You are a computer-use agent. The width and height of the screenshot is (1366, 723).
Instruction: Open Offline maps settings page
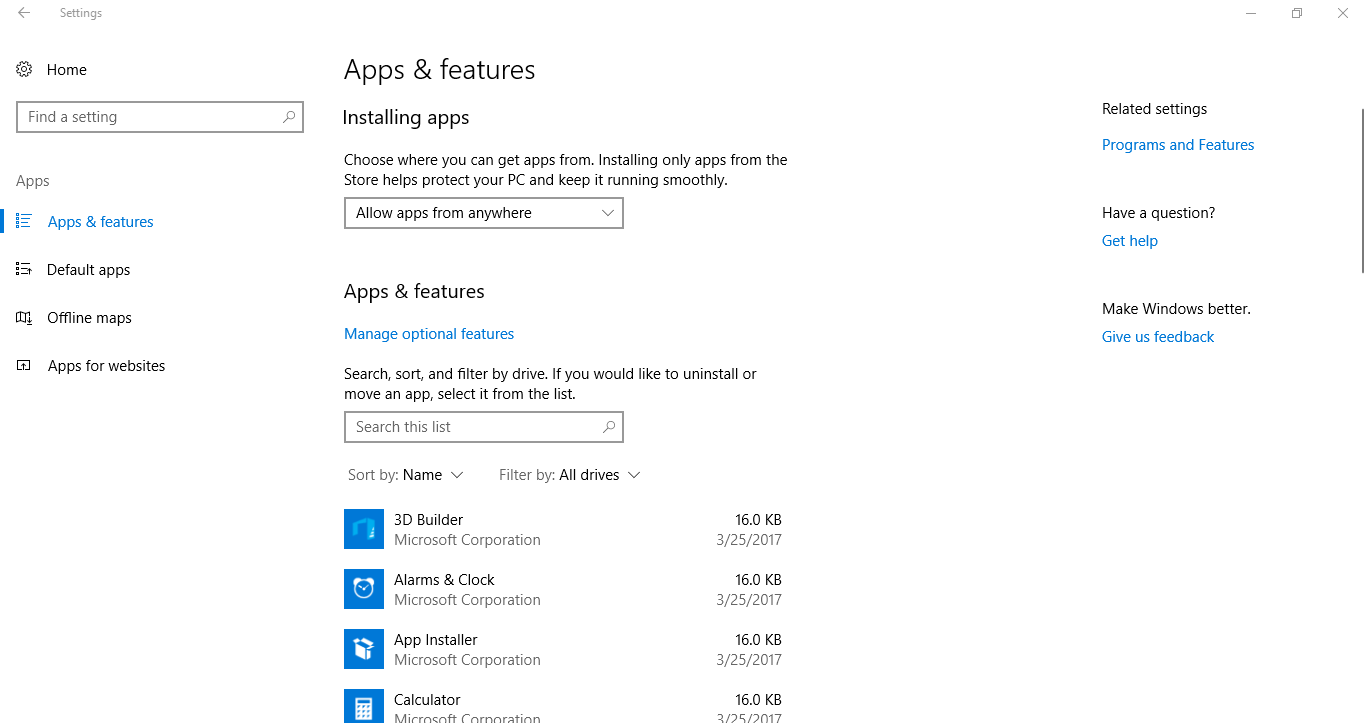click(x=90, y=318)
